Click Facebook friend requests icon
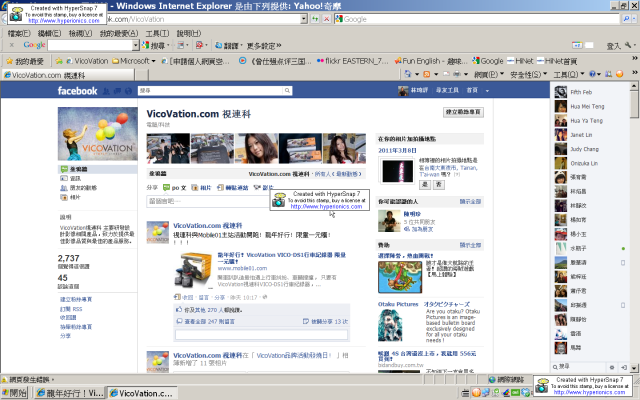The height and width of the screenshot is (400, 640). (106, 91)
